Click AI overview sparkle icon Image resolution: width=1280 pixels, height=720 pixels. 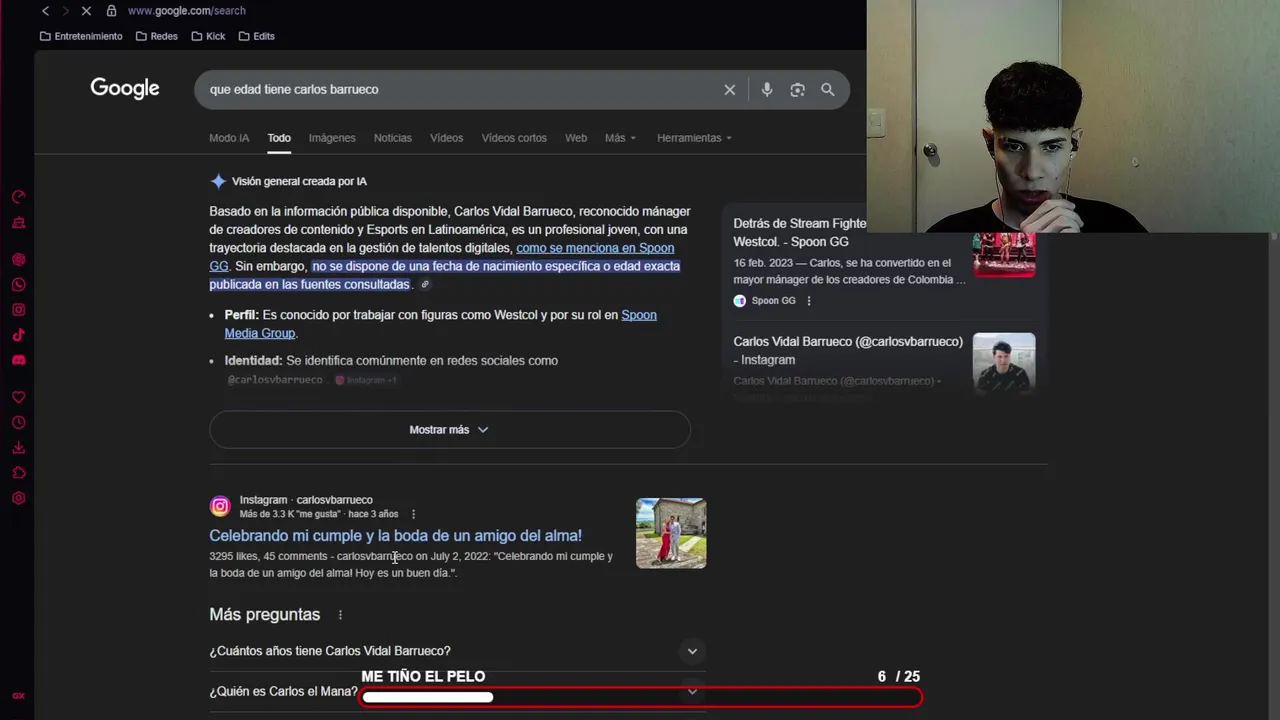[218, 181]
